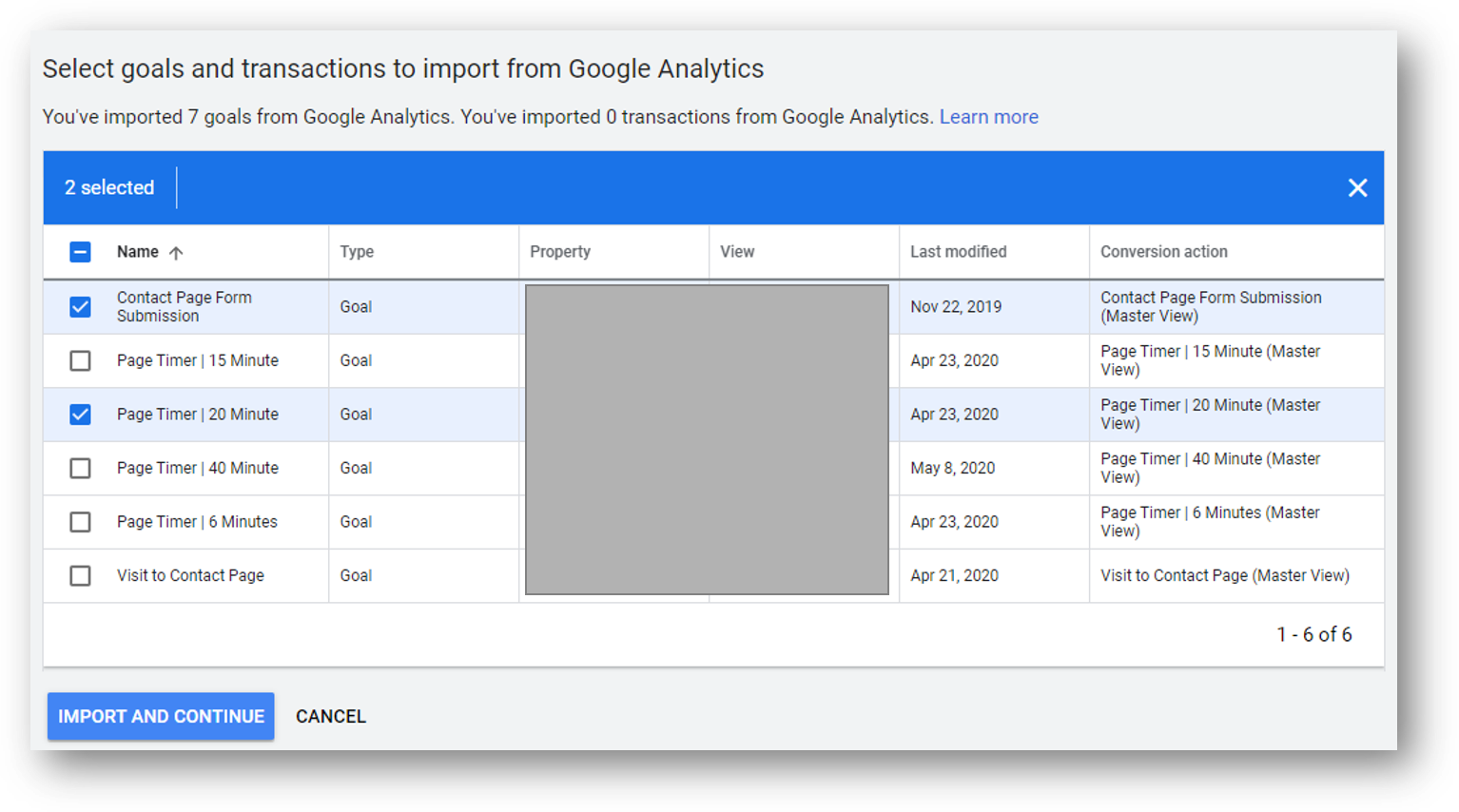Click the '1 - 6 of 6' pagination text
The height and width of the screenshot is (812, 1459).
pyautogui.click(x=1313, y=635)
